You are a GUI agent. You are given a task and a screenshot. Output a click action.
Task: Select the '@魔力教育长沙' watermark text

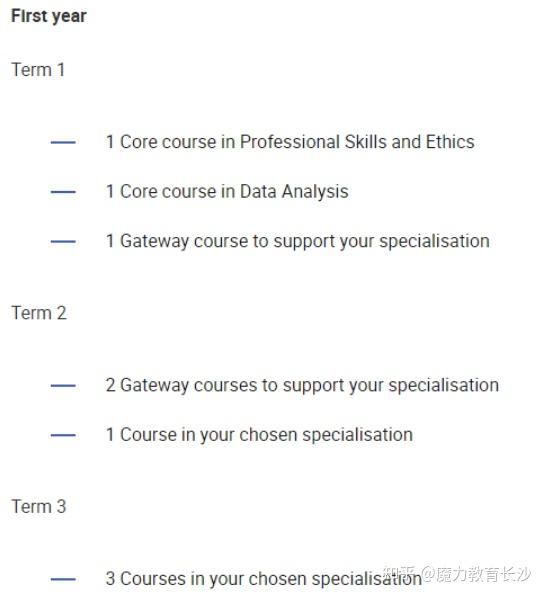[x=477, y=574]
